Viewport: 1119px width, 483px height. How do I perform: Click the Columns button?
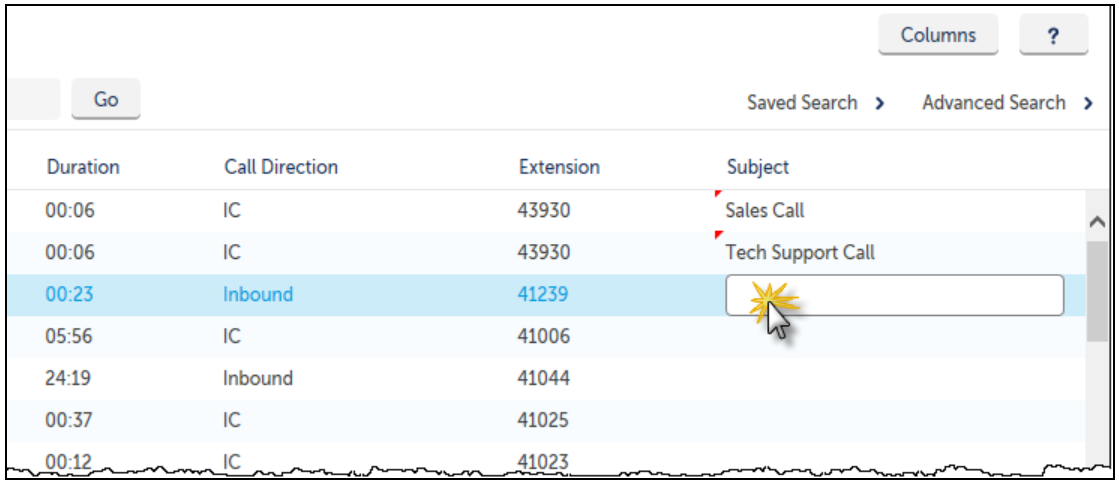pyautogui.click(x=938, y=35)
